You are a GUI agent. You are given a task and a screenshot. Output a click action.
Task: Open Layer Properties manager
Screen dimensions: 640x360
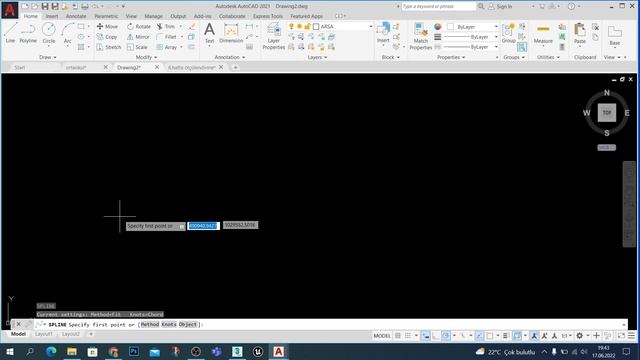(273, 36)
